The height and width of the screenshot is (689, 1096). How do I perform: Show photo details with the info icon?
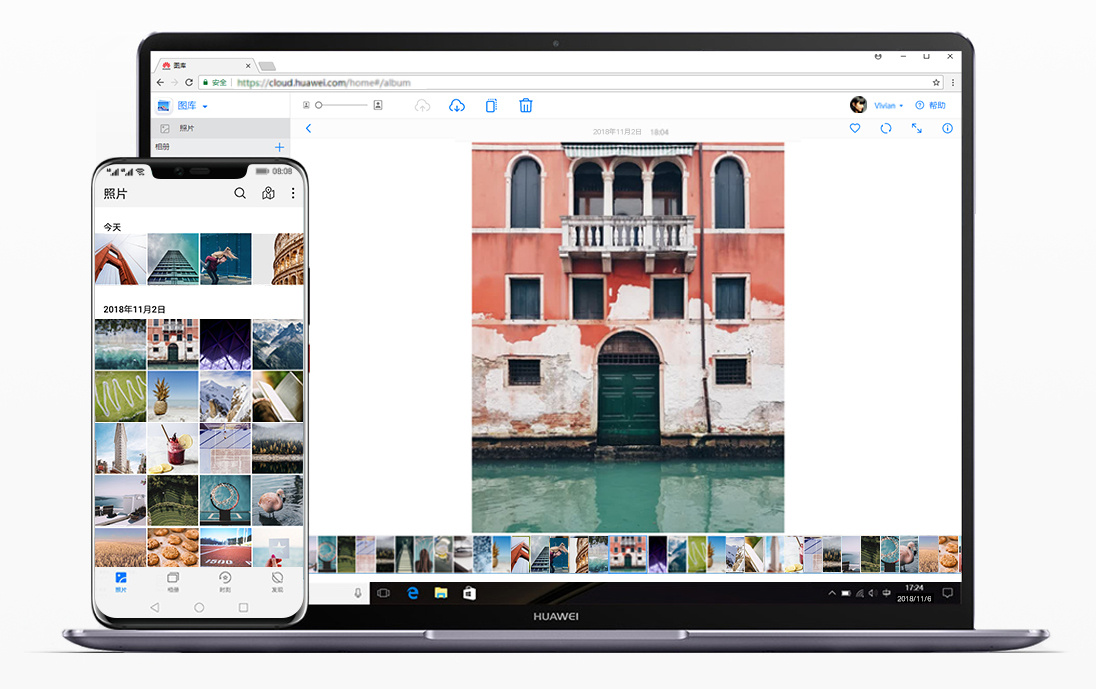tap(947, 129)
